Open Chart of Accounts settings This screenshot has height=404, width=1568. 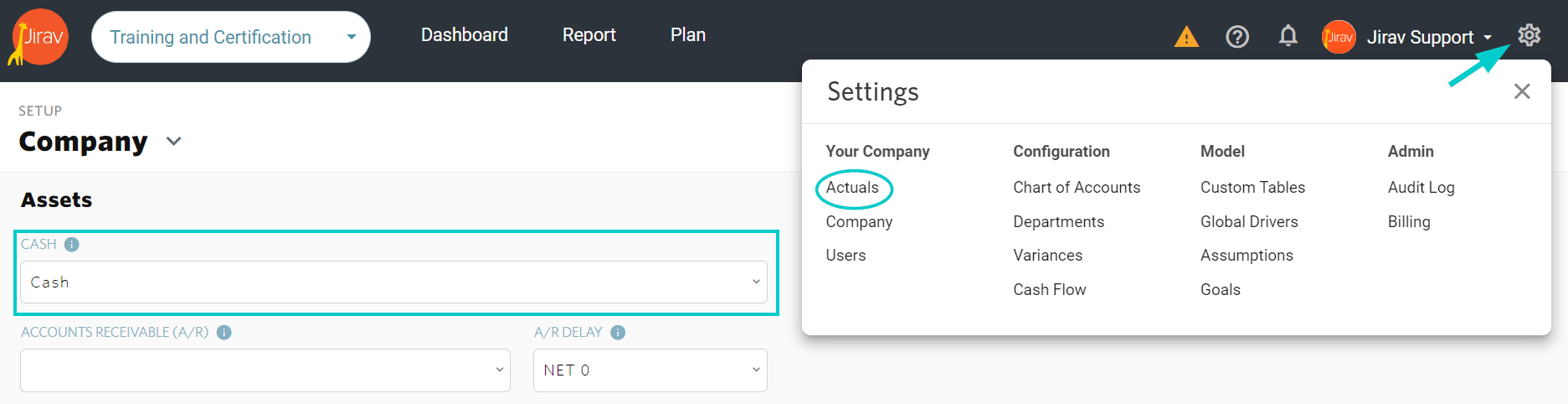point(1077,188)
